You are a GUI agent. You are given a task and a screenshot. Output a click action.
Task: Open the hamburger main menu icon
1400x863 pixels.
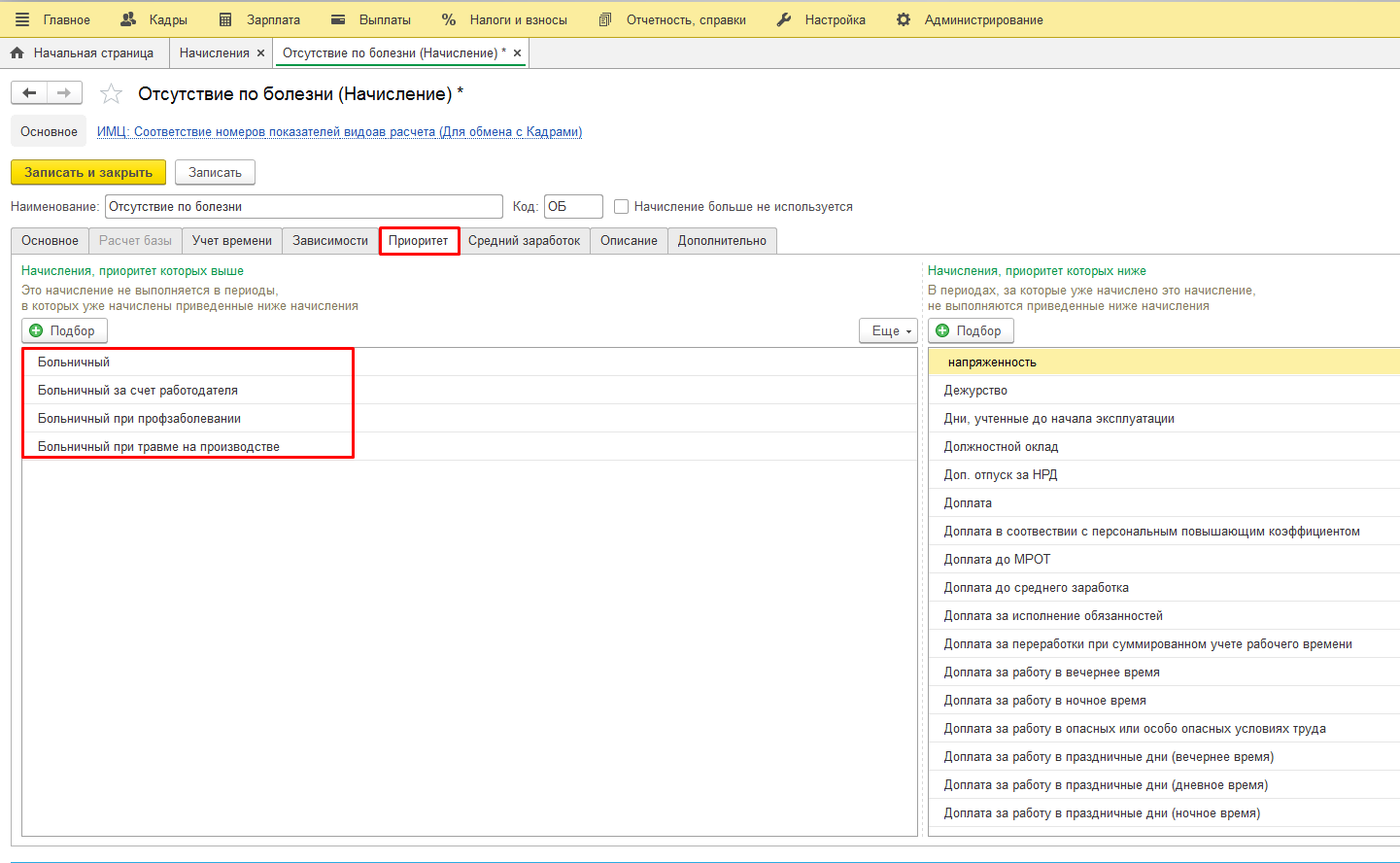22,19
